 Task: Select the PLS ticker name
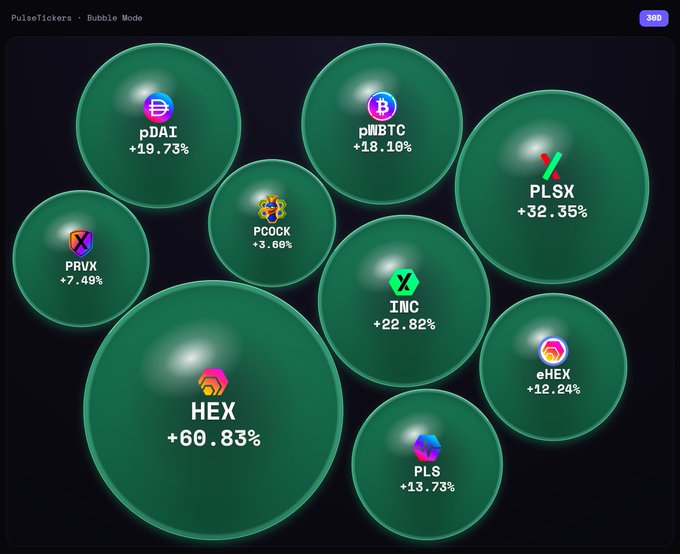coord(427,472)
